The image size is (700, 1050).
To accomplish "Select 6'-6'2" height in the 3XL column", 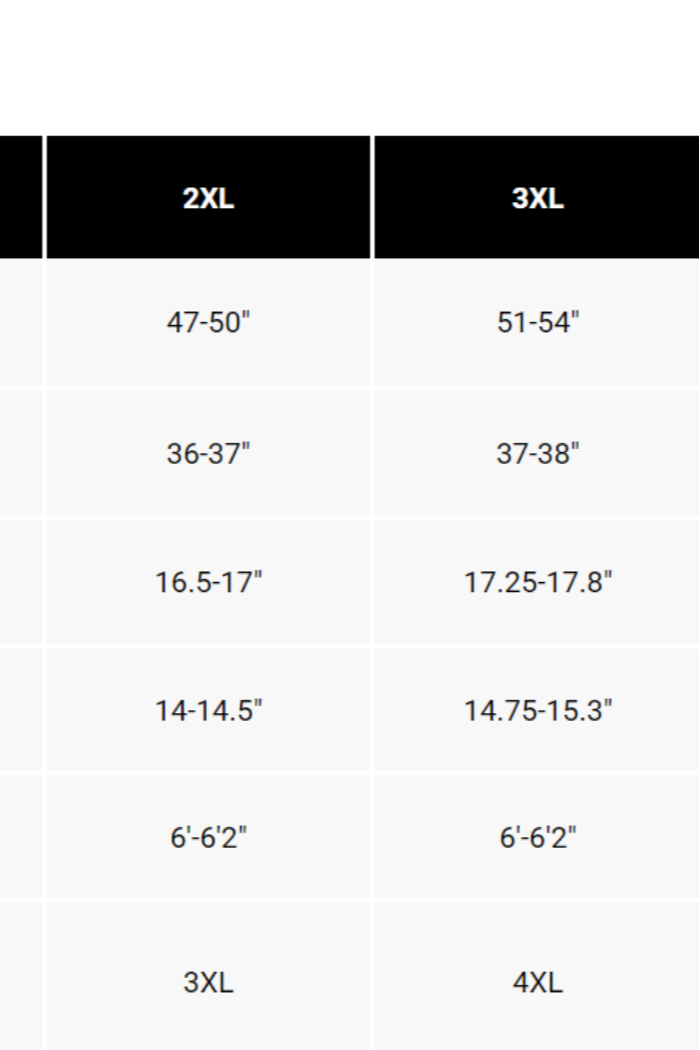I will click(x=538, y=837).
